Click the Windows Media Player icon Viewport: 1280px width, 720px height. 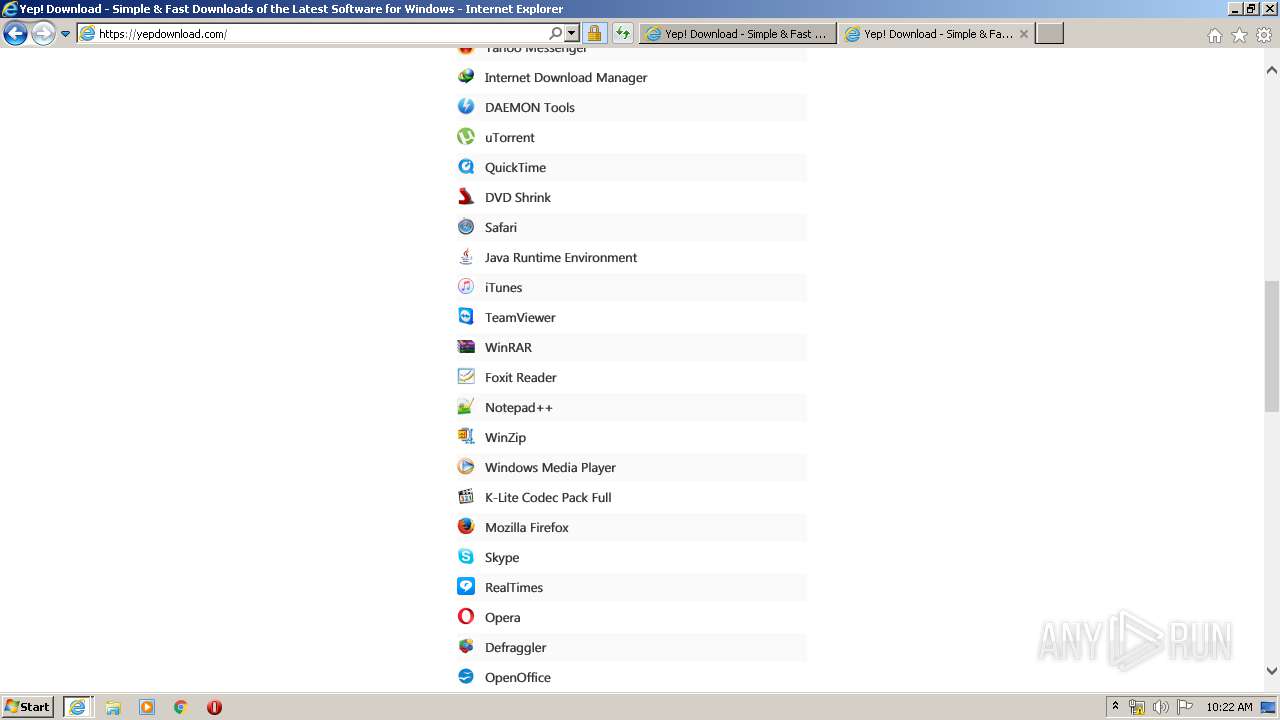[466, 467]
